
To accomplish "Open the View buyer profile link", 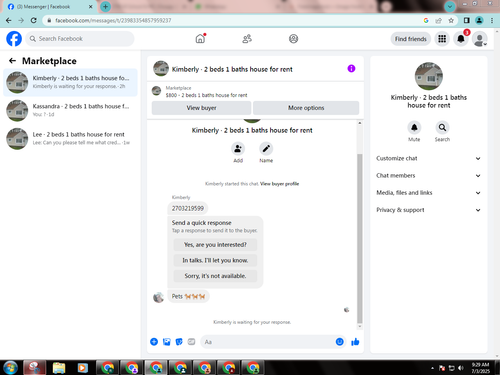I will [279, 184].
